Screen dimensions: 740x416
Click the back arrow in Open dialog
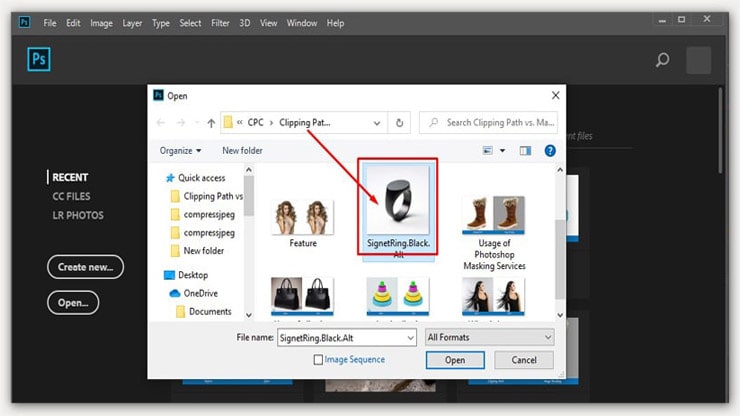click(x=163, y=123)
